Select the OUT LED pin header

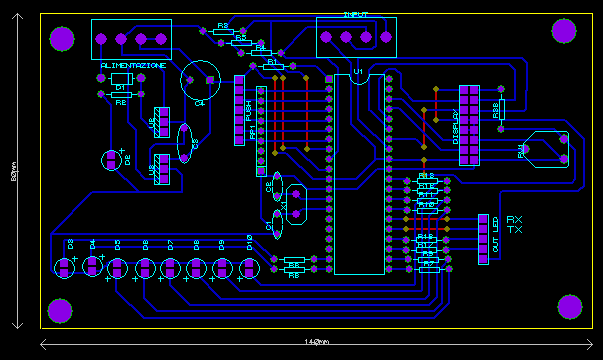483,239
